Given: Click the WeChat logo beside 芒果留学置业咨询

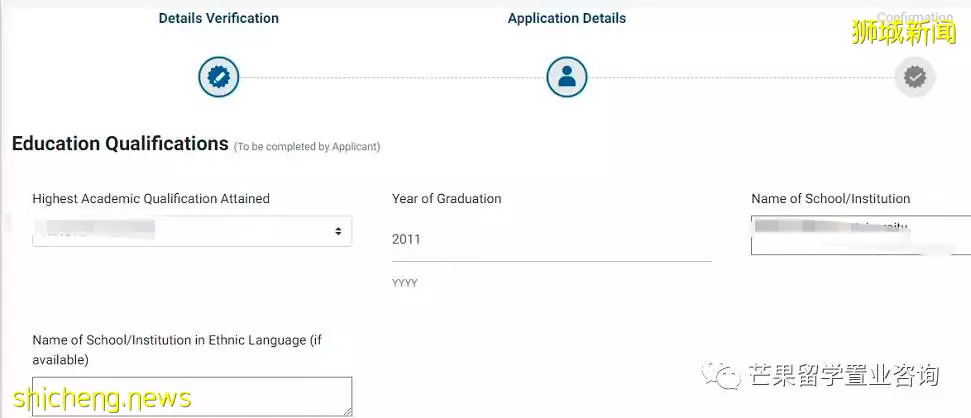Looking at the screenshot, I should pos(721,375).
